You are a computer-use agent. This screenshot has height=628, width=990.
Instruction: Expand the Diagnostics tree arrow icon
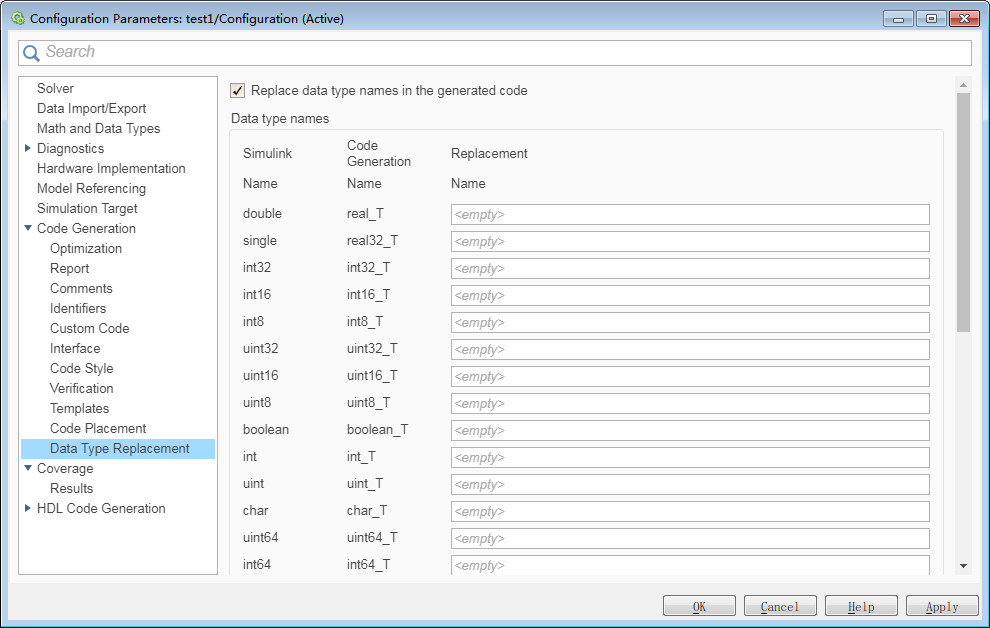[x=29, y=148]
